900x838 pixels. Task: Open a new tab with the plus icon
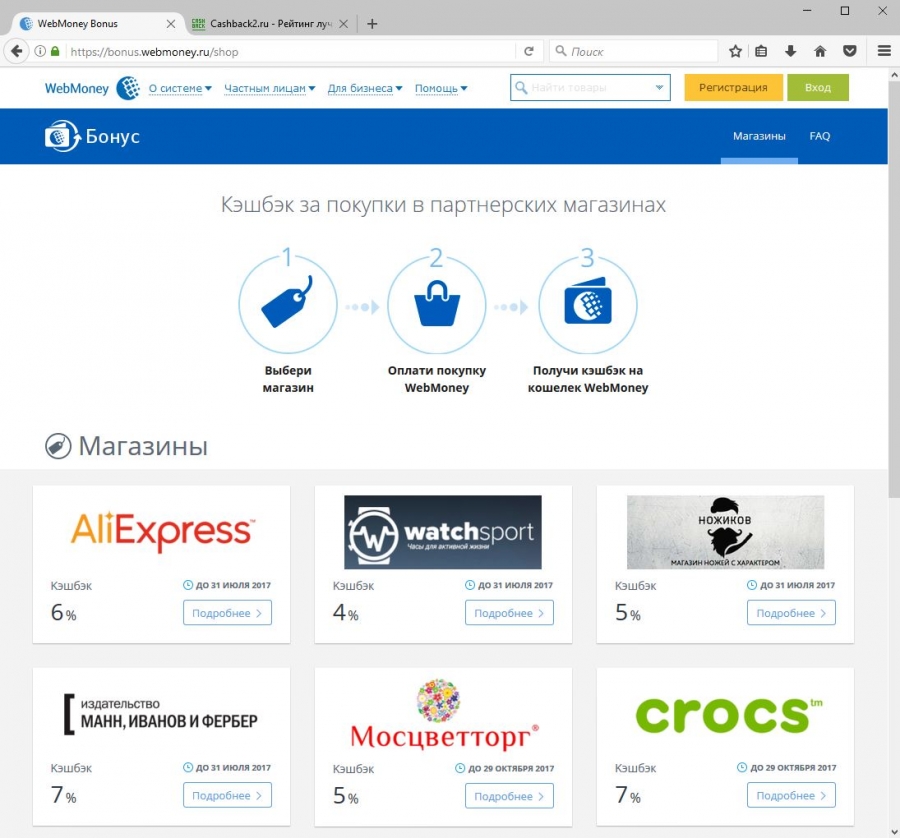click(x=372, y=24)
